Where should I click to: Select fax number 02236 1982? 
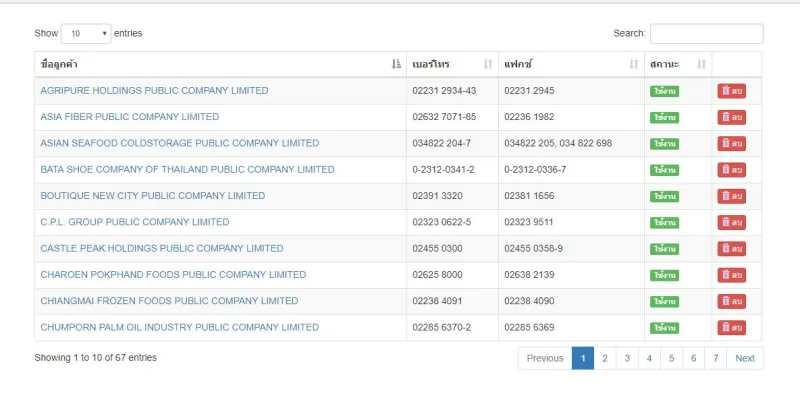tap(529, 117)
